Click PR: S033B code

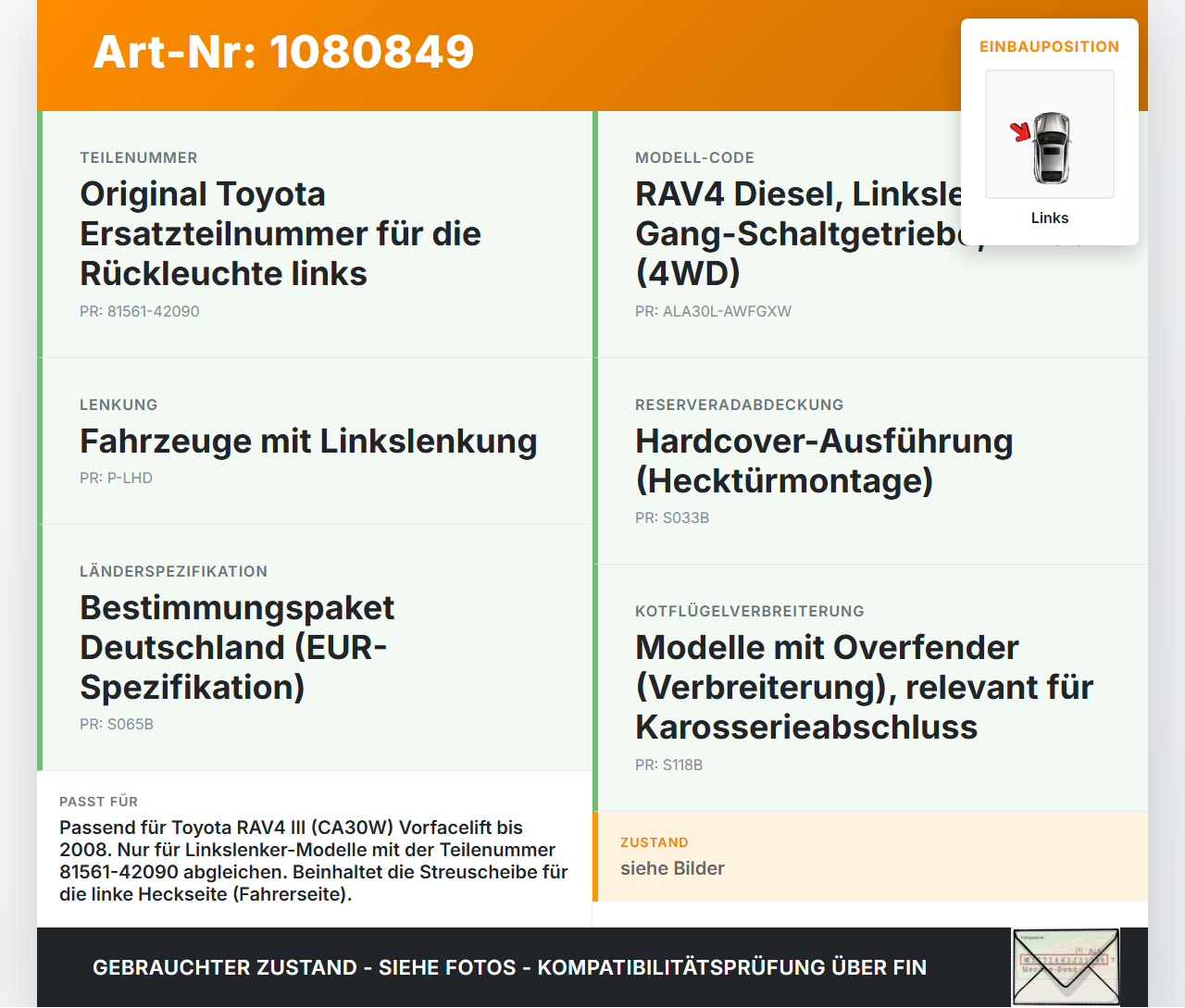pos(672,517)
